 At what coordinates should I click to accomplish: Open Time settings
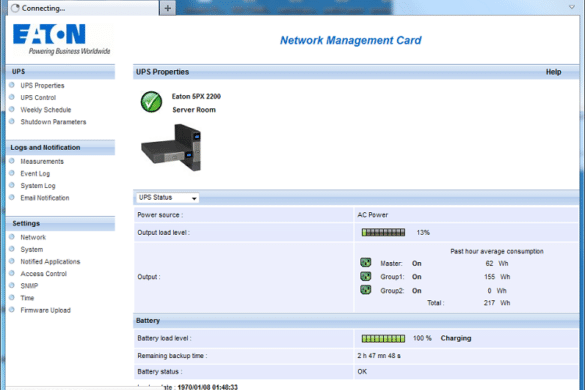click(x=27, y=298)
